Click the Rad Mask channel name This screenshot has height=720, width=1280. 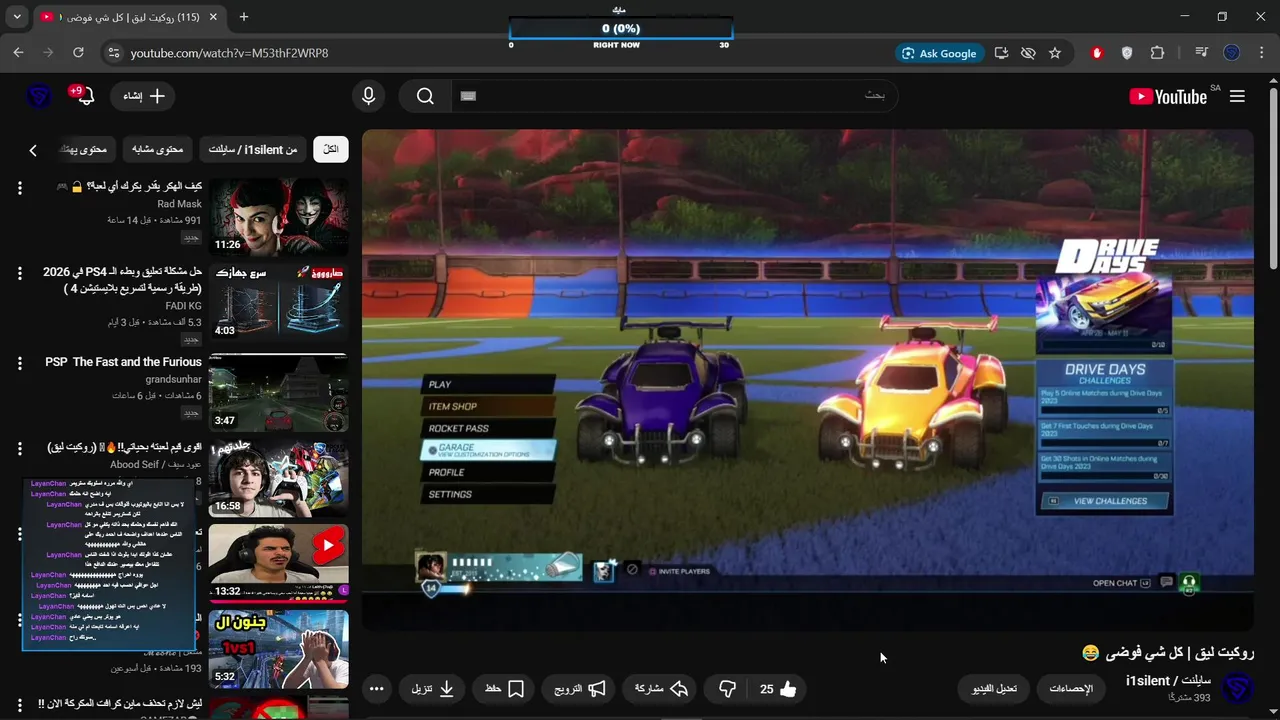tap(179, 204)
